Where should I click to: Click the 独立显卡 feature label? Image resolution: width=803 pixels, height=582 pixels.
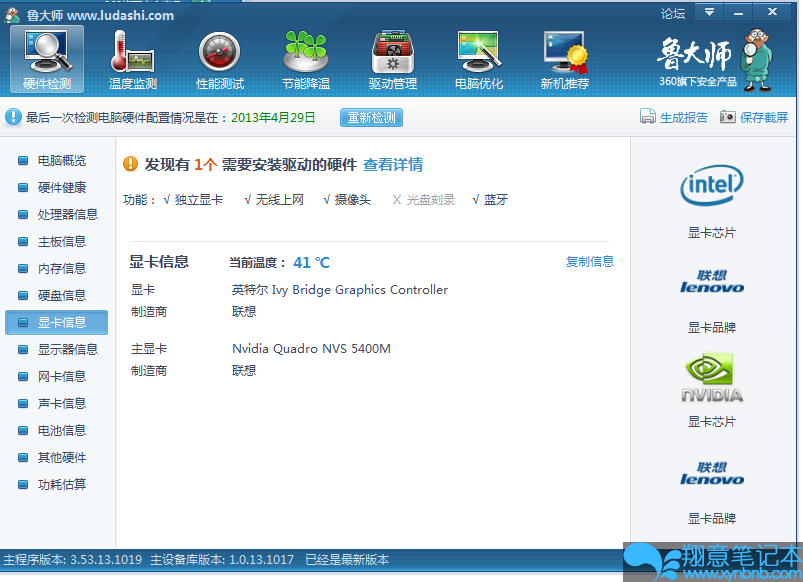pyautogui.click(x=199, y=199)
